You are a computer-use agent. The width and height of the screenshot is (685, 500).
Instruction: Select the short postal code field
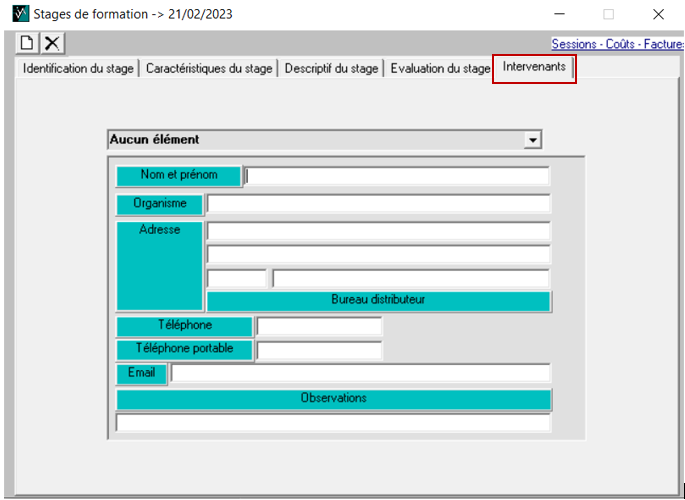click(237, 278)
